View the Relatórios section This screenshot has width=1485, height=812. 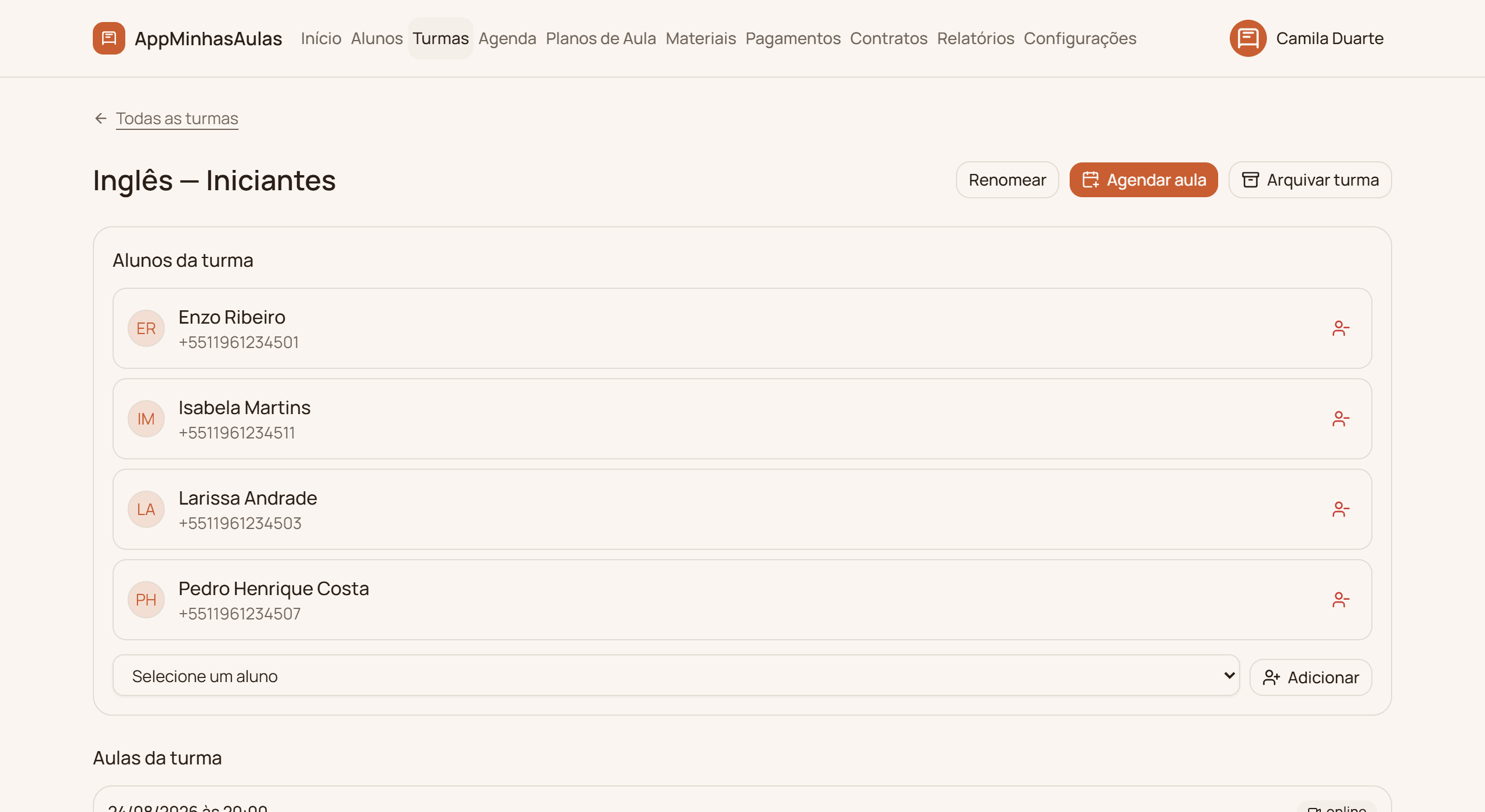[976, 38]
